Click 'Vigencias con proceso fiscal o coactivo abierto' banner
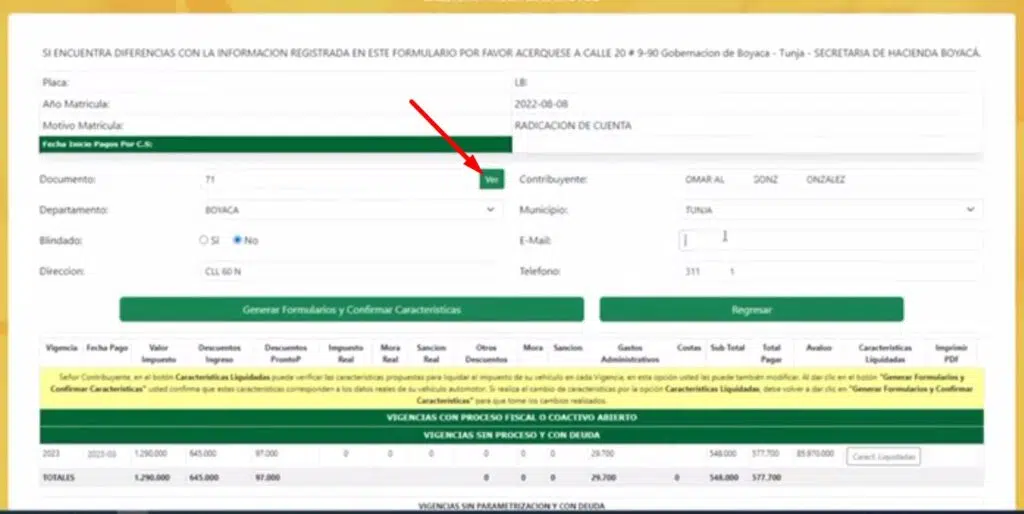Image resolution: width=1024 pixels, height=514 pixels. coord(511,417)
